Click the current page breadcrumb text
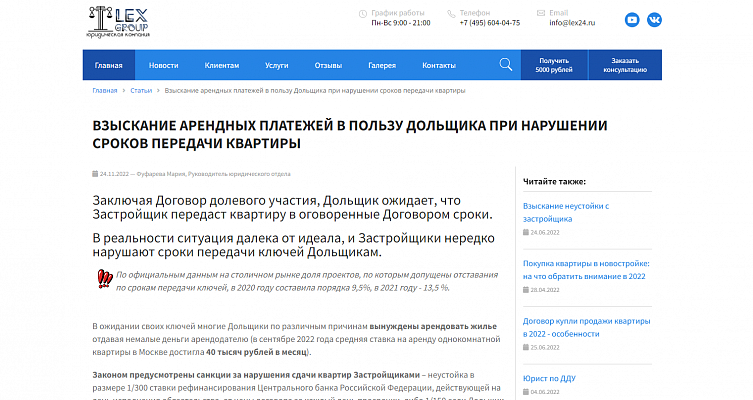Image resolution: width=753 pixels, height=400 pixels. coord(315,90)
